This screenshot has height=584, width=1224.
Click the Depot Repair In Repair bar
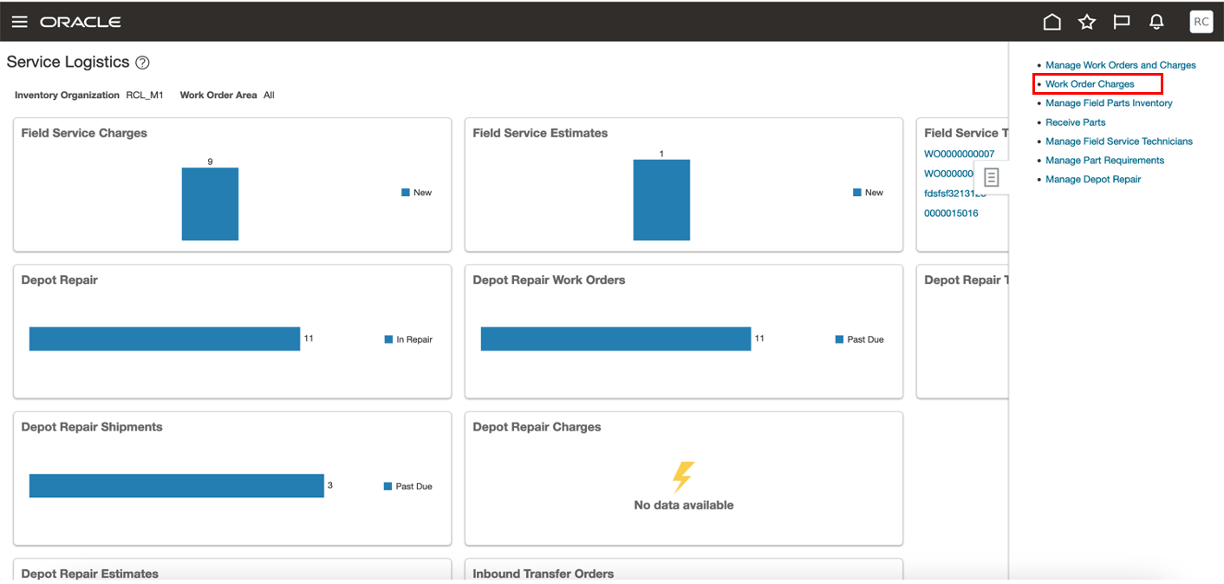tap(165, 339)
